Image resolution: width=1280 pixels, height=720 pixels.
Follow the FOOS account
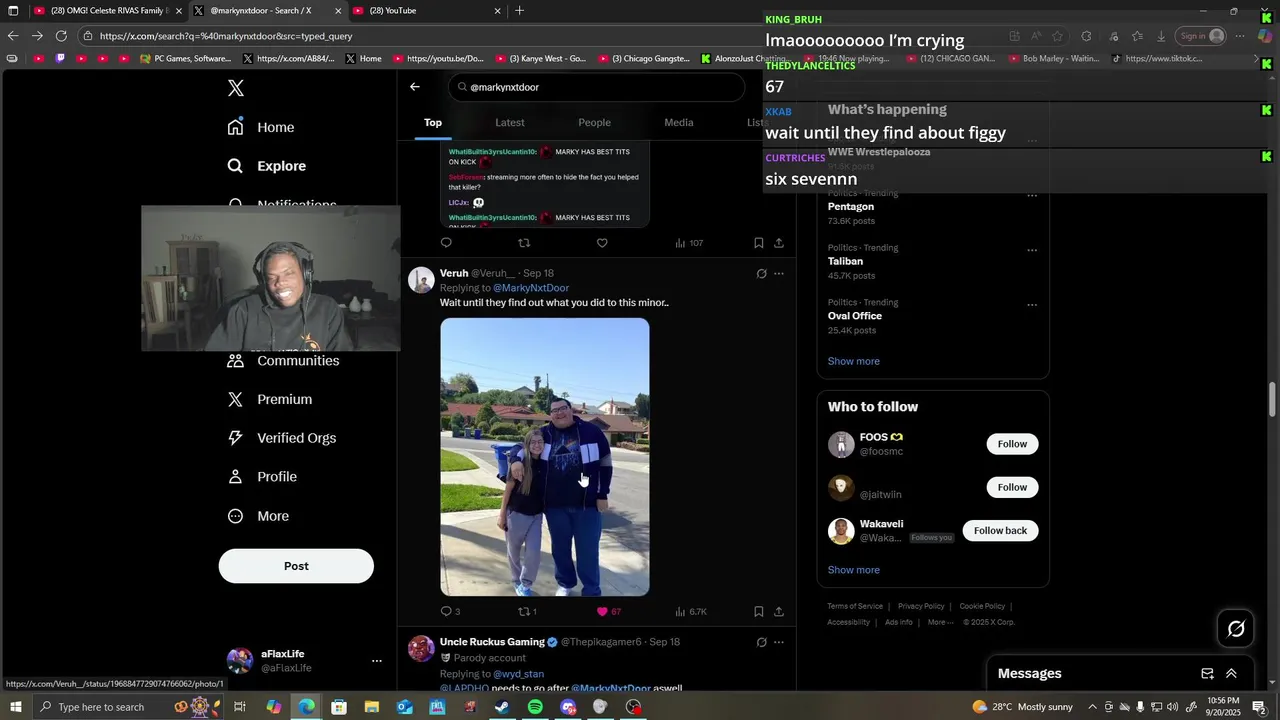coord(1012,444)
